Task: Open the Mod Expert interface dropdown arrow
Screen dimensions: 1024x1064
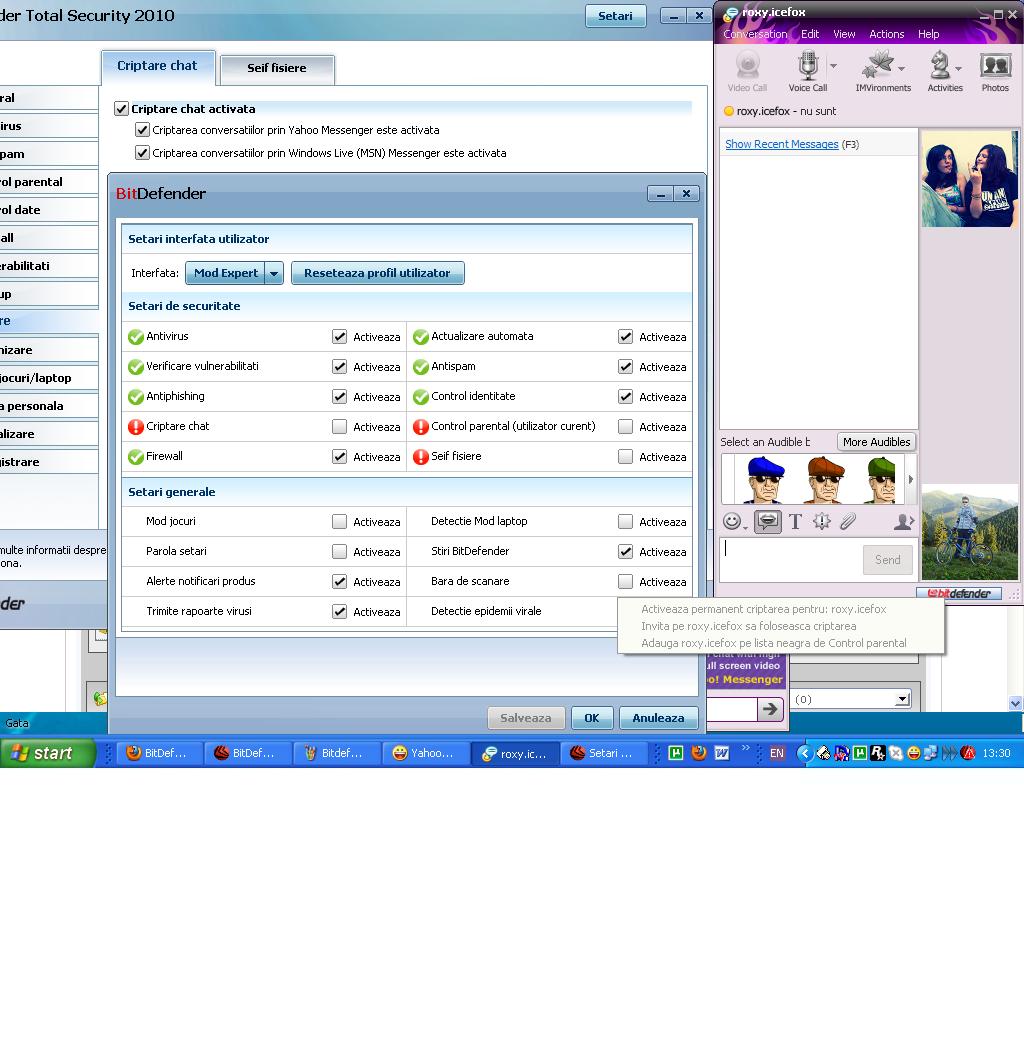Action: 274,273
